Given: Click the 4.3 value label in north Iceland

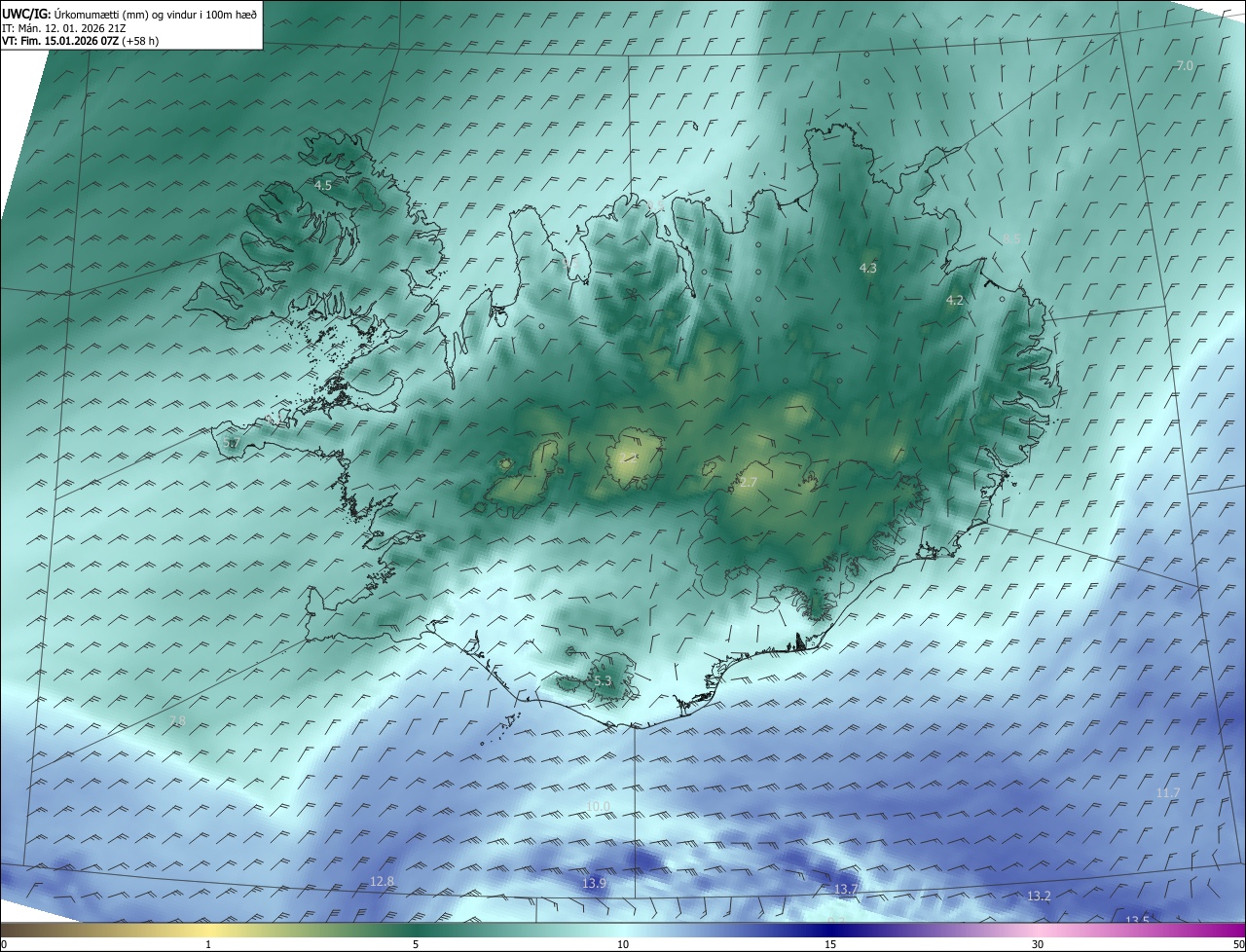Looking at the screenshot, I should [x=868, y=268].
